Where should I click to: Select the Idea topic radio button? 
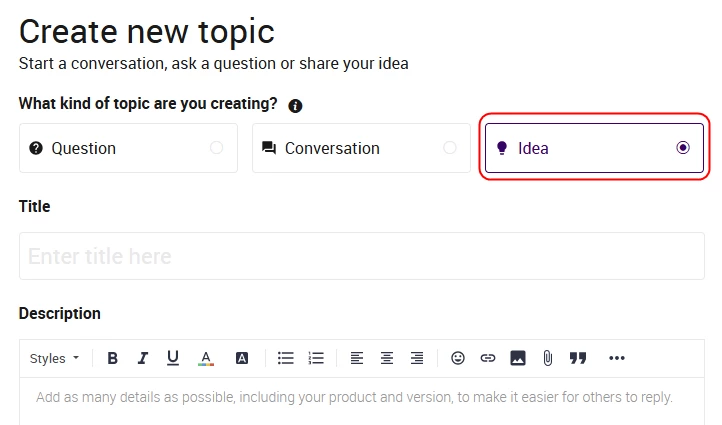[x=683, y=148]
